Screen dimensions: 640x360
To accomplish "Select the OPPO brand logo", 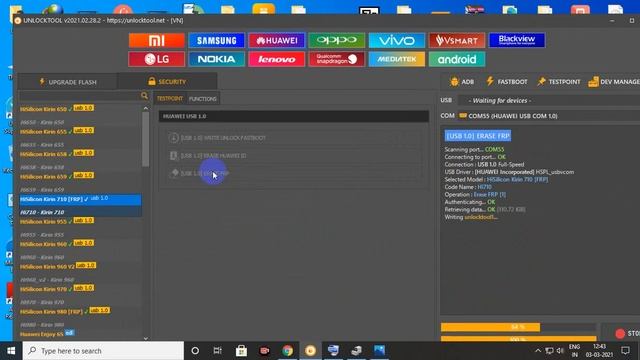I will point(337,40).
